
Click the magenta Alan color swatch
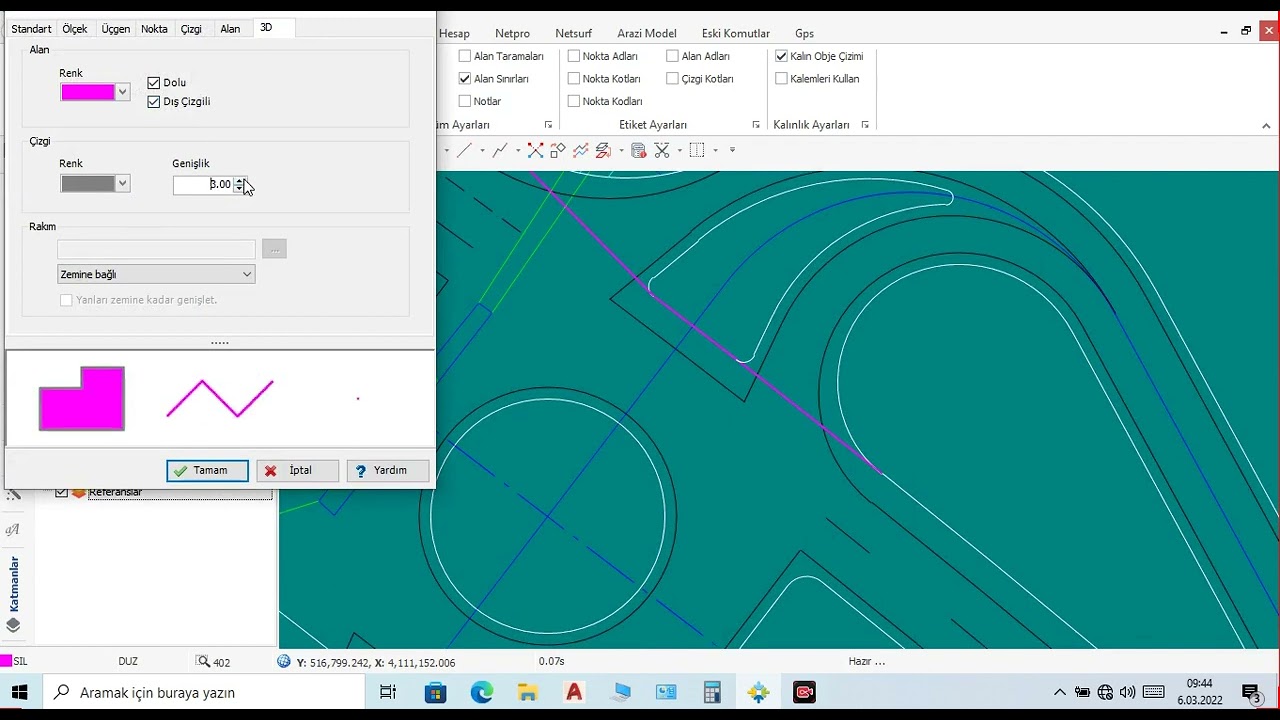[x=88, y=92]
